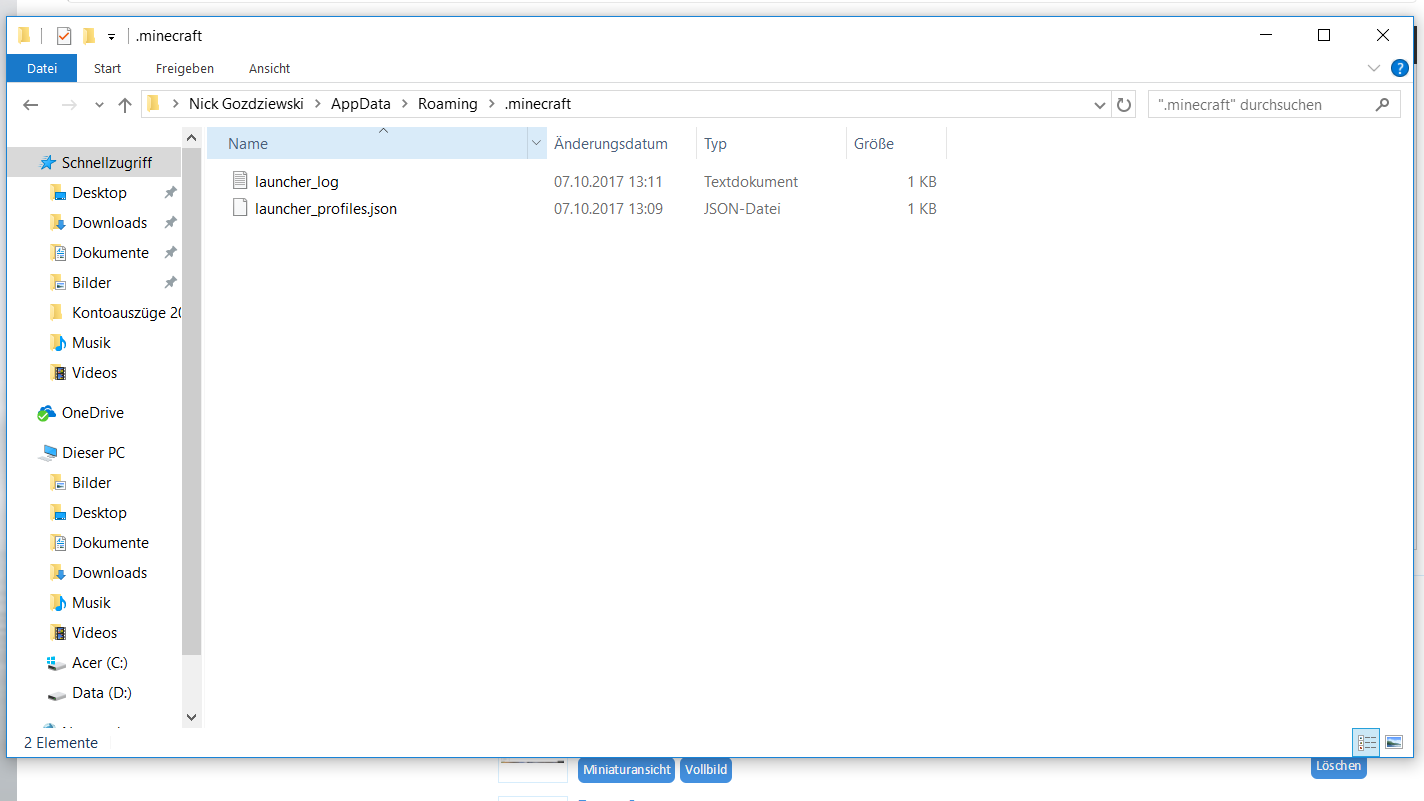Open the Datei menu tab
The image size is (1424, 801).
point(42,68)
